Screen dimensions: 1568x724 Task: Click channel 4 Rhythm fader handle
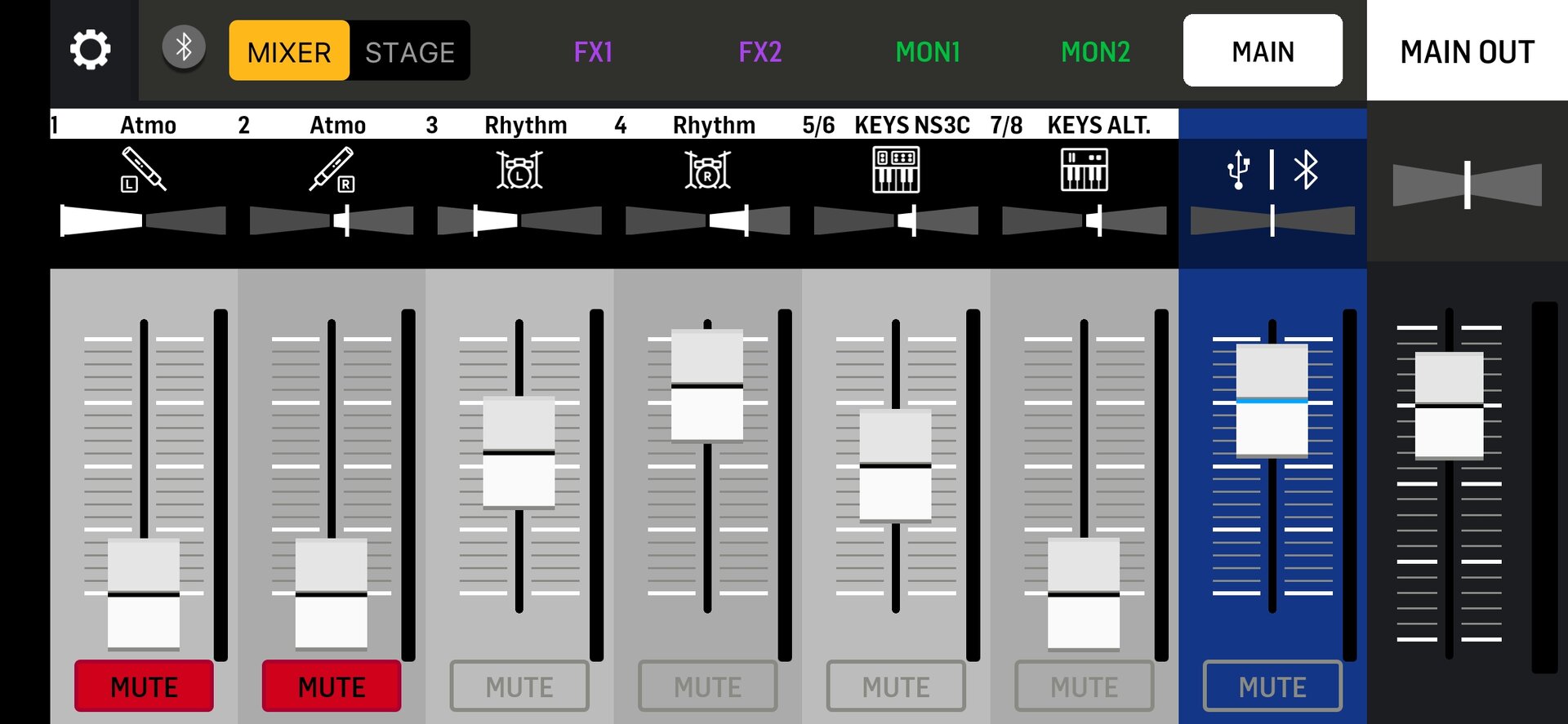[708, 385]
